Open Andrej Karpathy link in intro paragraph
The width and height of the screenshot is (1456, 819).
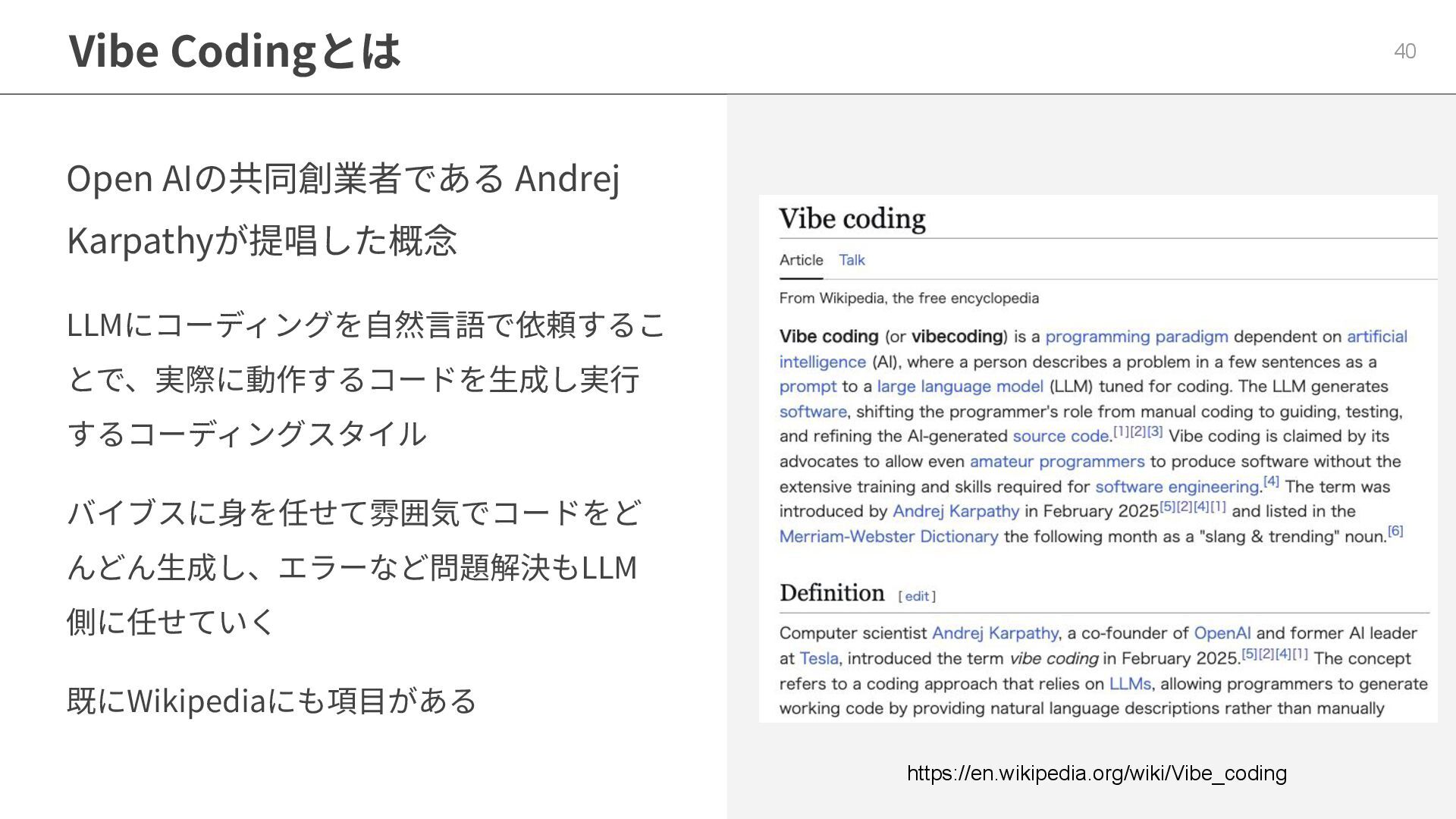pos(955,511)
